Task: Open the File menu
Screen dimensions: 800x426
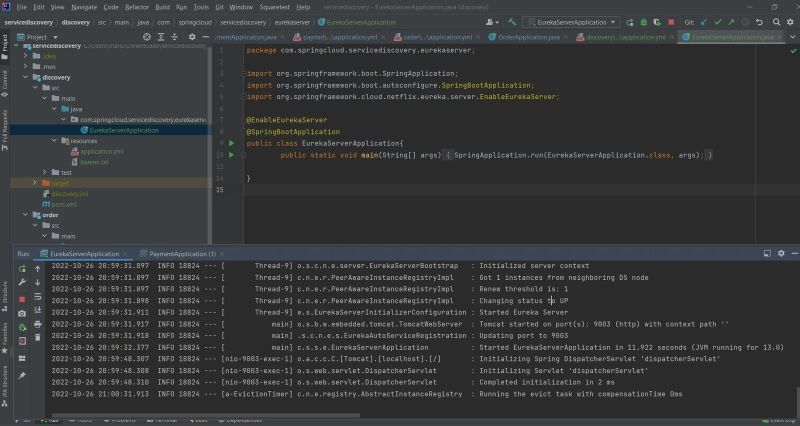Action: click(x=21, y=7)
